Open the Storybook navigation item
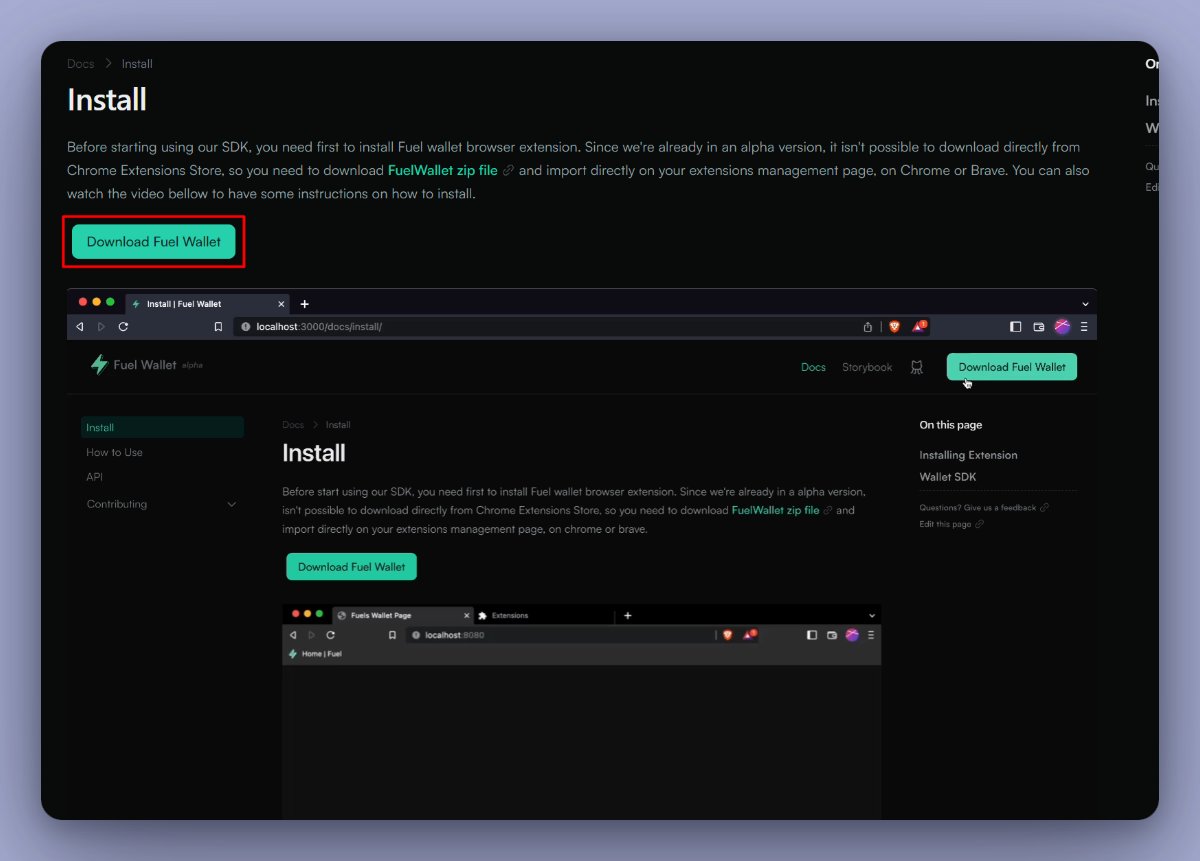The height and width of the screenshot is (861, 1200). [866, 366]
